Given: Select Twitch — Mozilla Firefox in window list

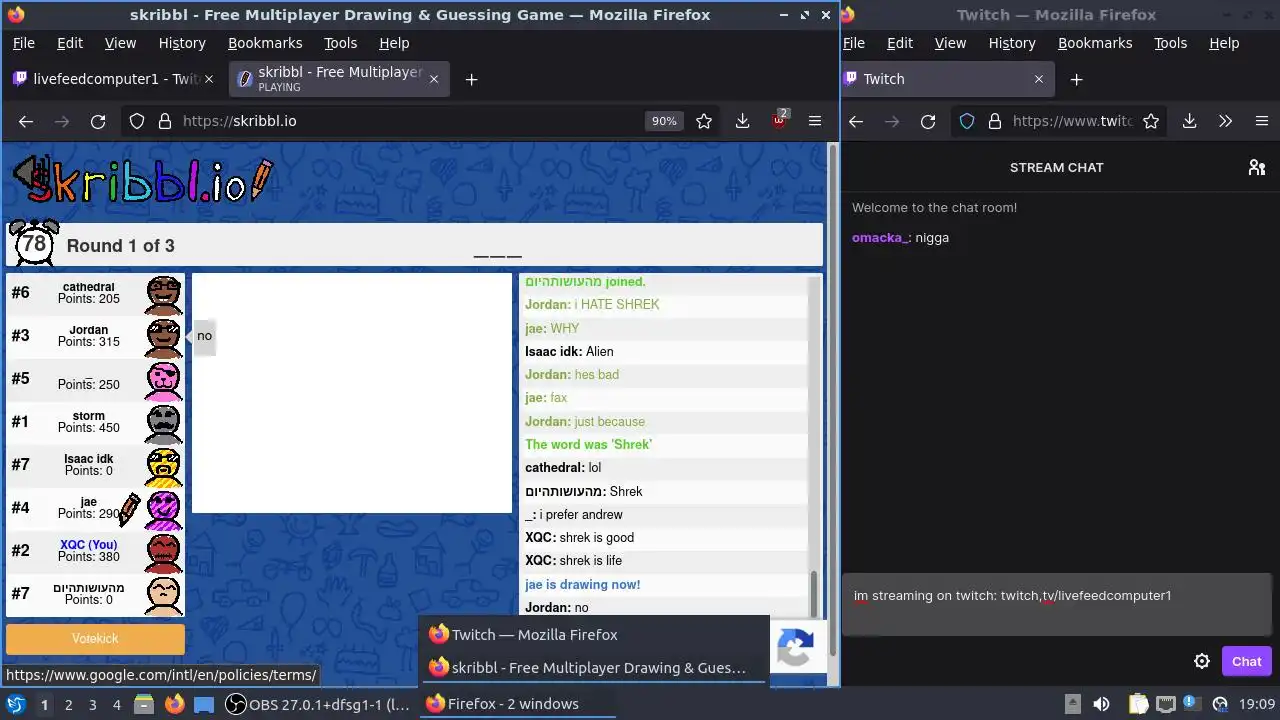Looking at the screenshot, I should point(594,634).
